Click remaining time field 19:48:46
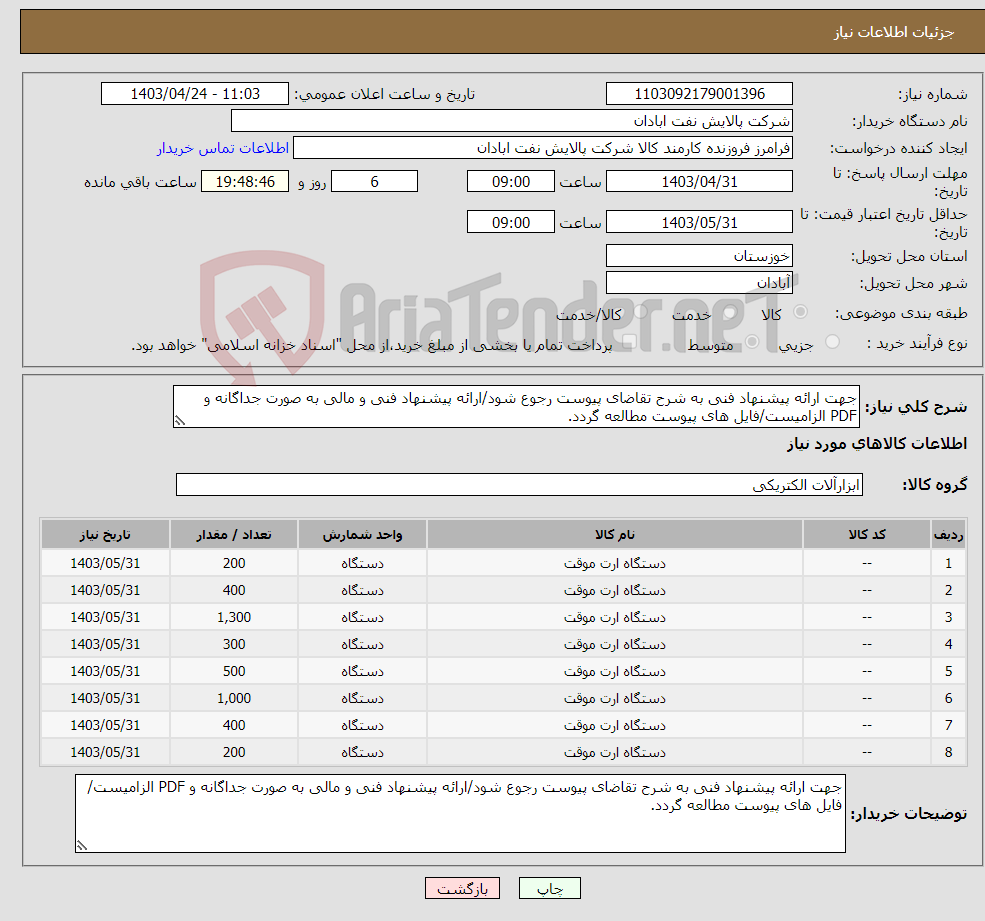Image resolution: width=985 pixels, height=921 pixels. 245,182
